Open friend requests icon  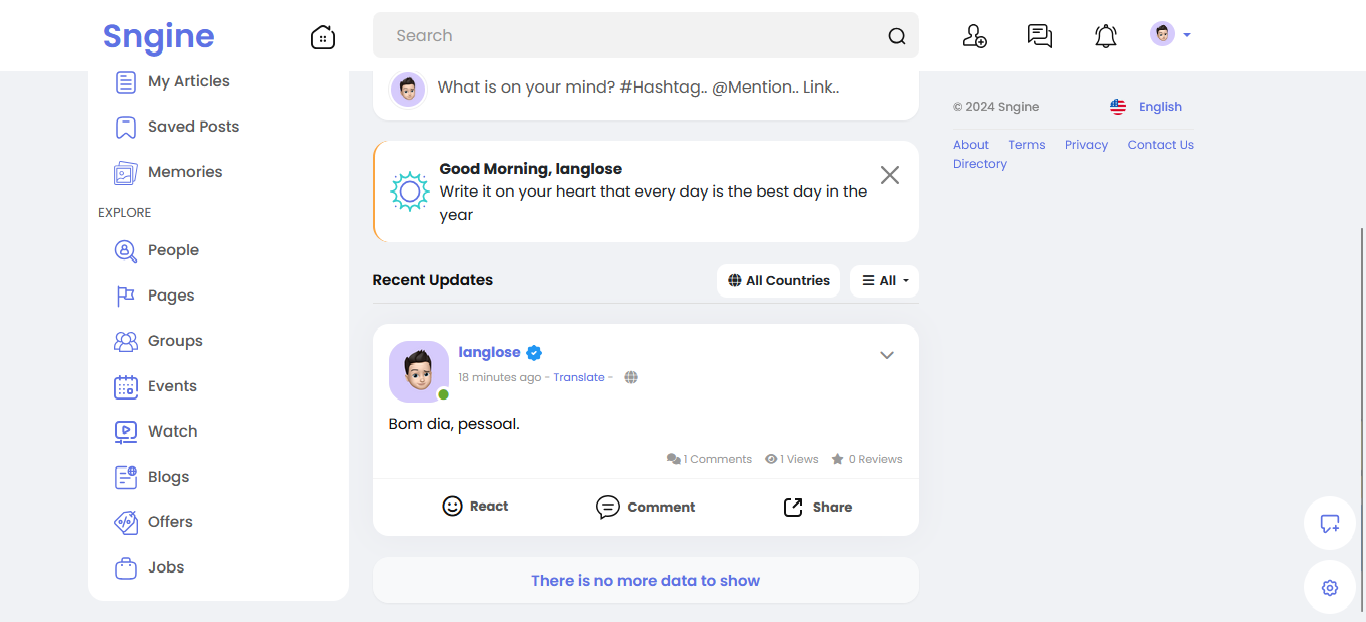[974, 36]
